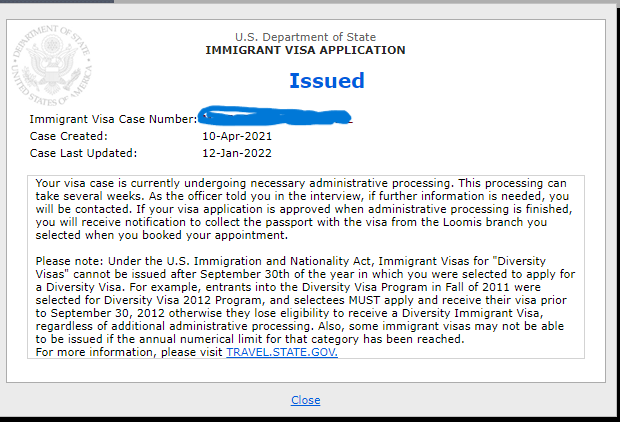Screen dimensions: 620x422
Task: Click the Please note Diversity Visas paragraph
Action: (305, 300)
